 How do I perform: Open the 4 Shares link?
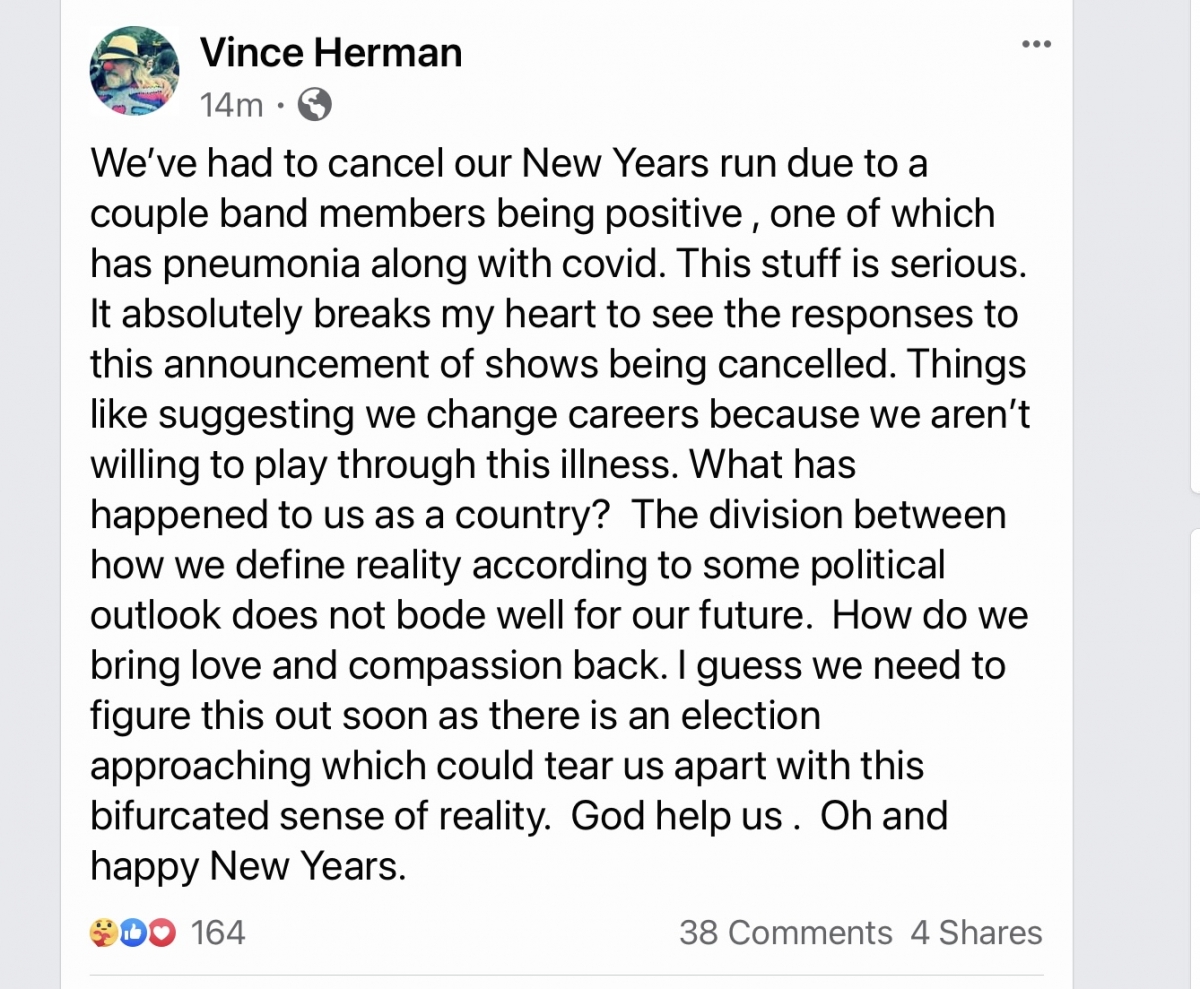(x=976, y=932)
